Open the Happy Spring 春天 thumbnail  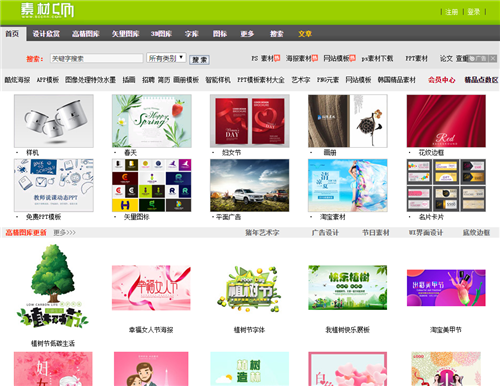point(152,121)
